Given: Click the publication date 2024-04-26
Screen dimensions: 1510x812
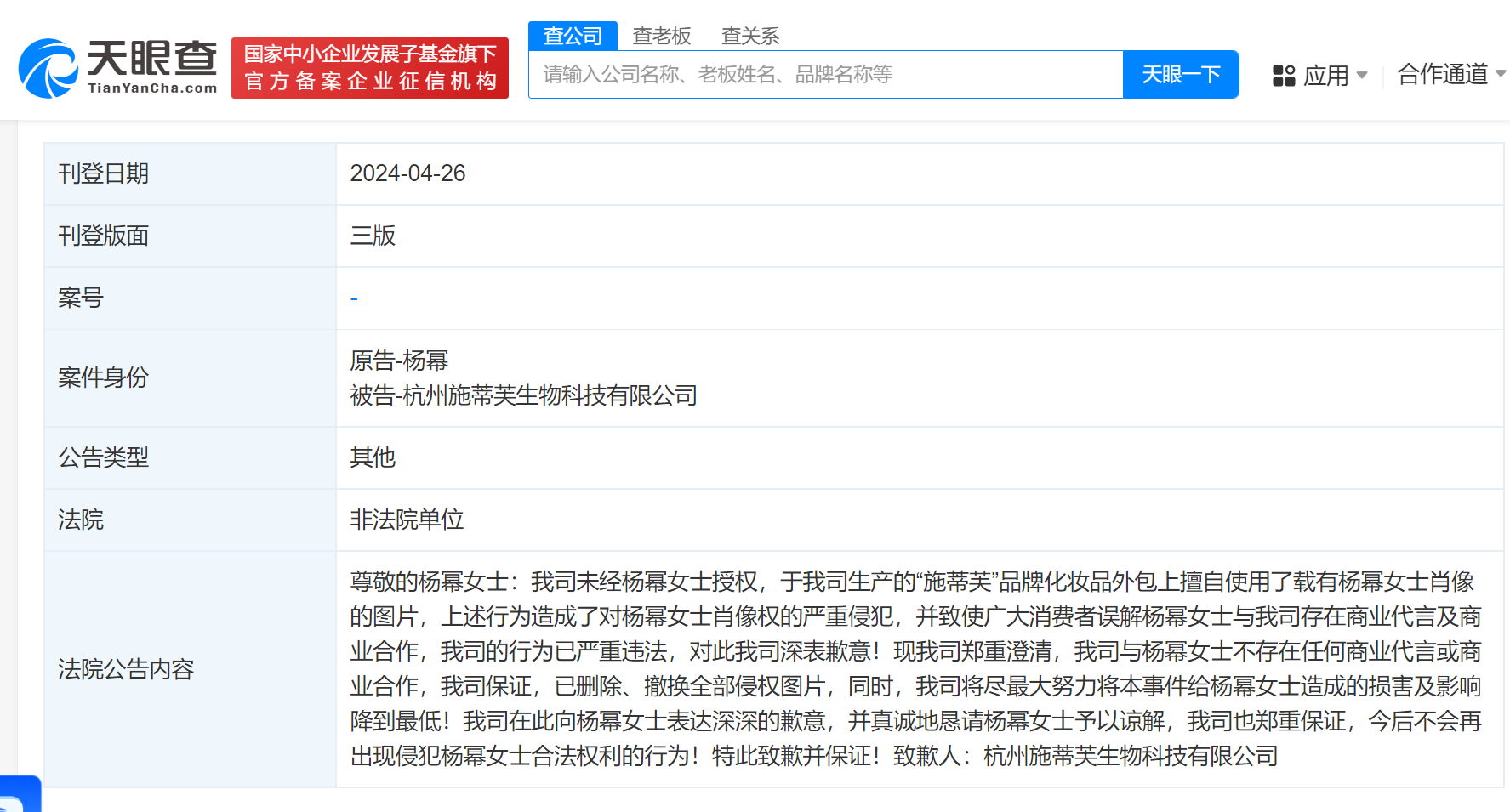Looking at the screenshot, I should tap(407, 173).
